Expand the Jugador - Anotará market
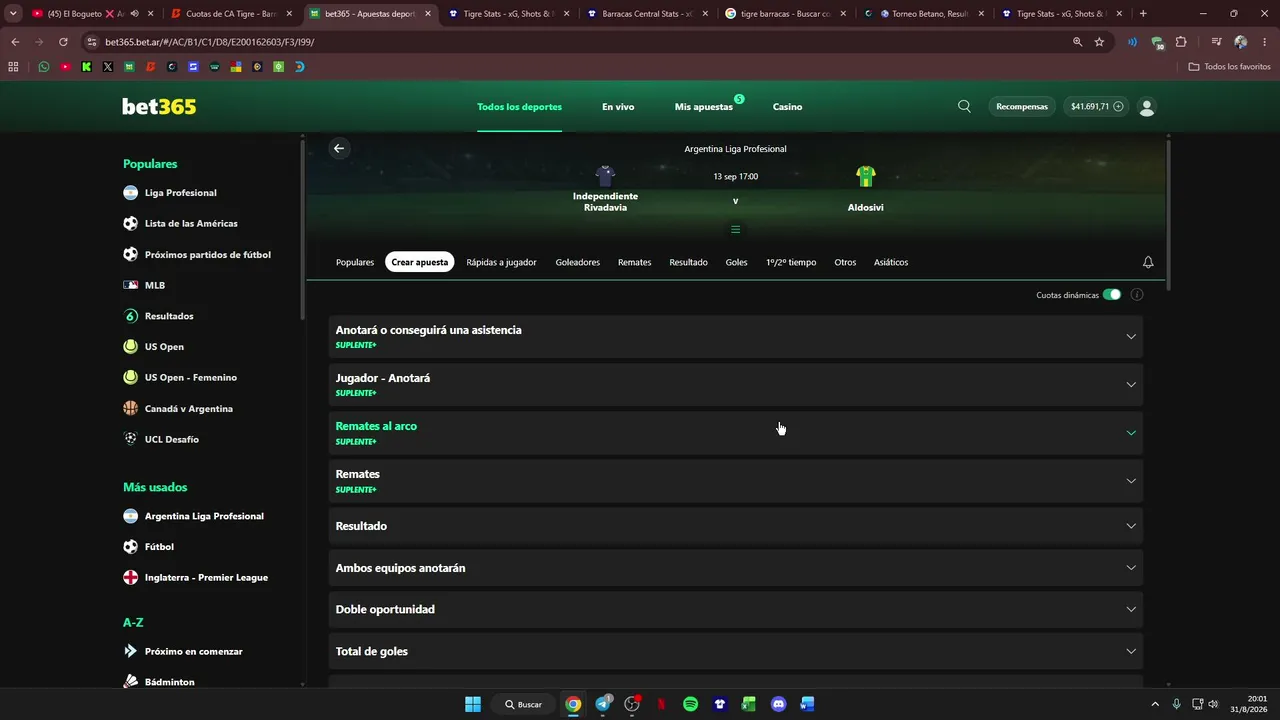This screenshot has height=720, width=1280. (x=735, y=385)
